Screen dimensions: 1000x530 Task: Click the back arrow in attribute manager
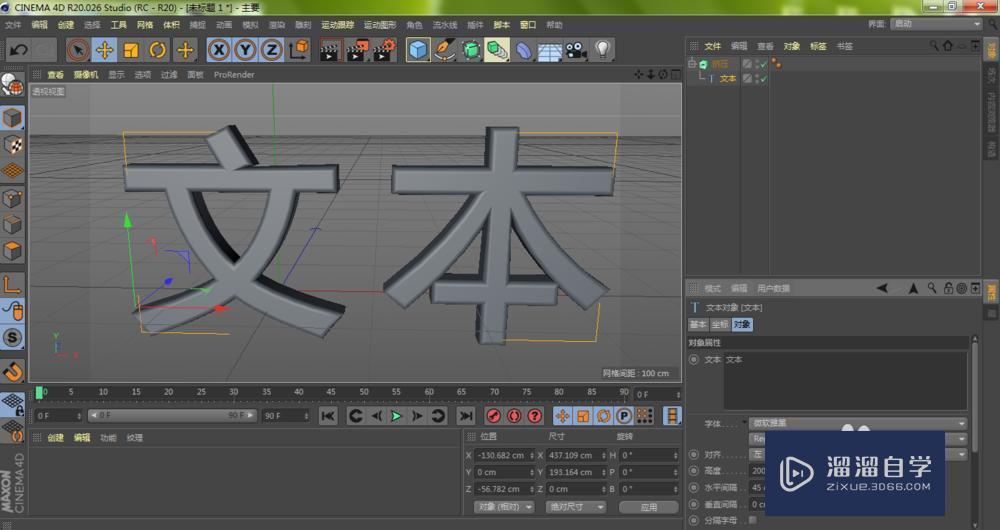883,288
